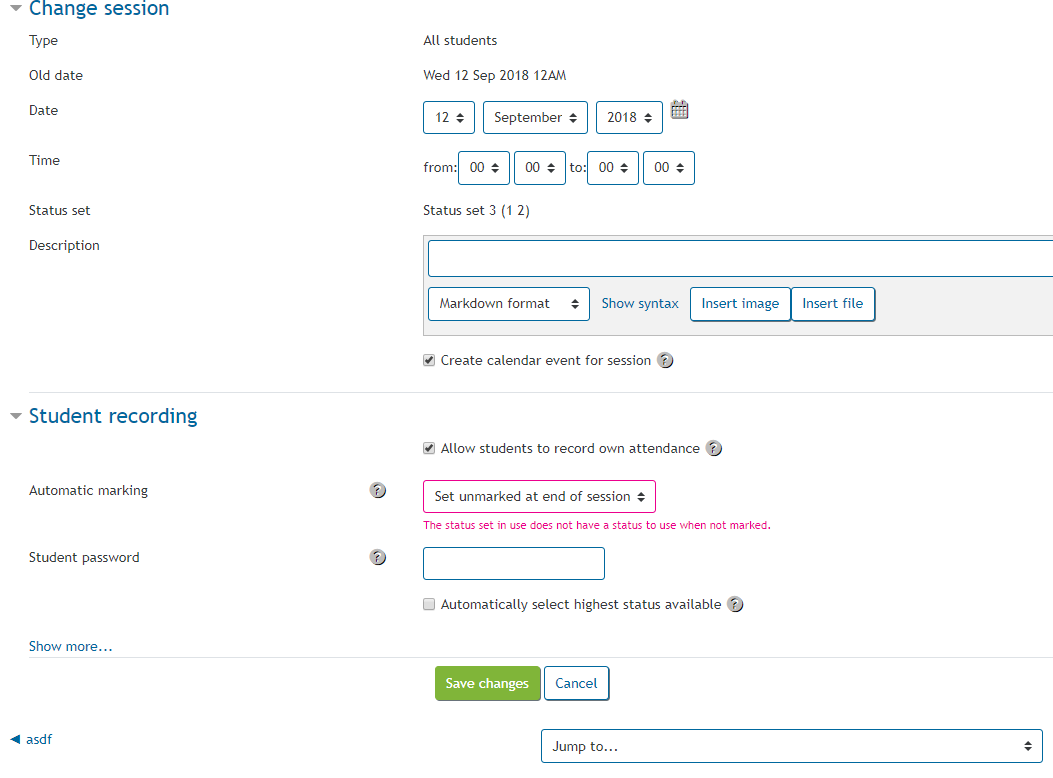1053x778 pixels.
Task: Open the Jump to dropdown
Action: click(791, 745)
